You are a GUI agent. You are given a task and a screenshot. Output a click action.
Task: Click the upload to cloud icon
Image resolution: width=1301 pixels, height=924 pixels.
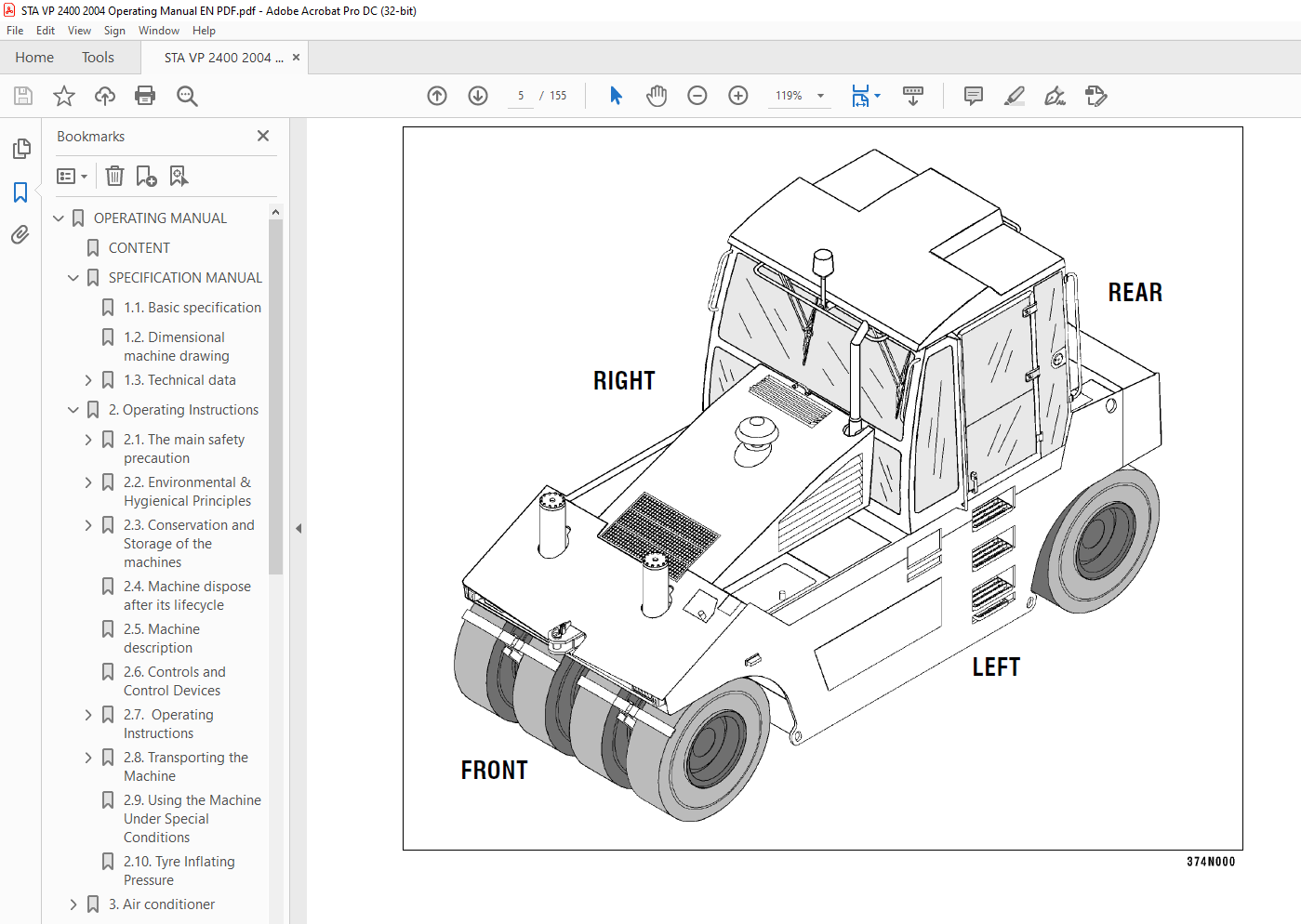(105, 96)
